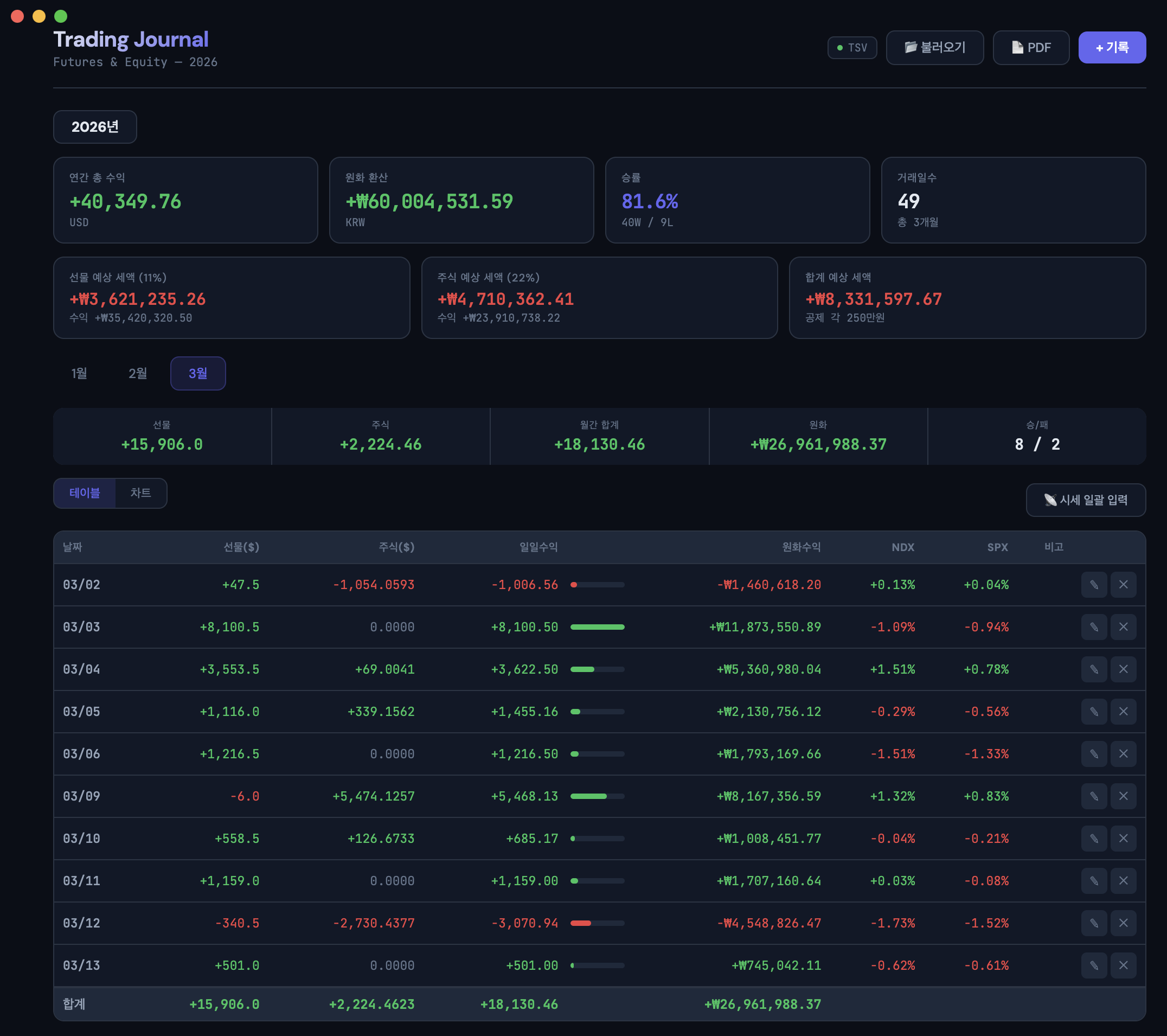
Task: Open the 1월 month tab
Action: click(x=79, y=373)
